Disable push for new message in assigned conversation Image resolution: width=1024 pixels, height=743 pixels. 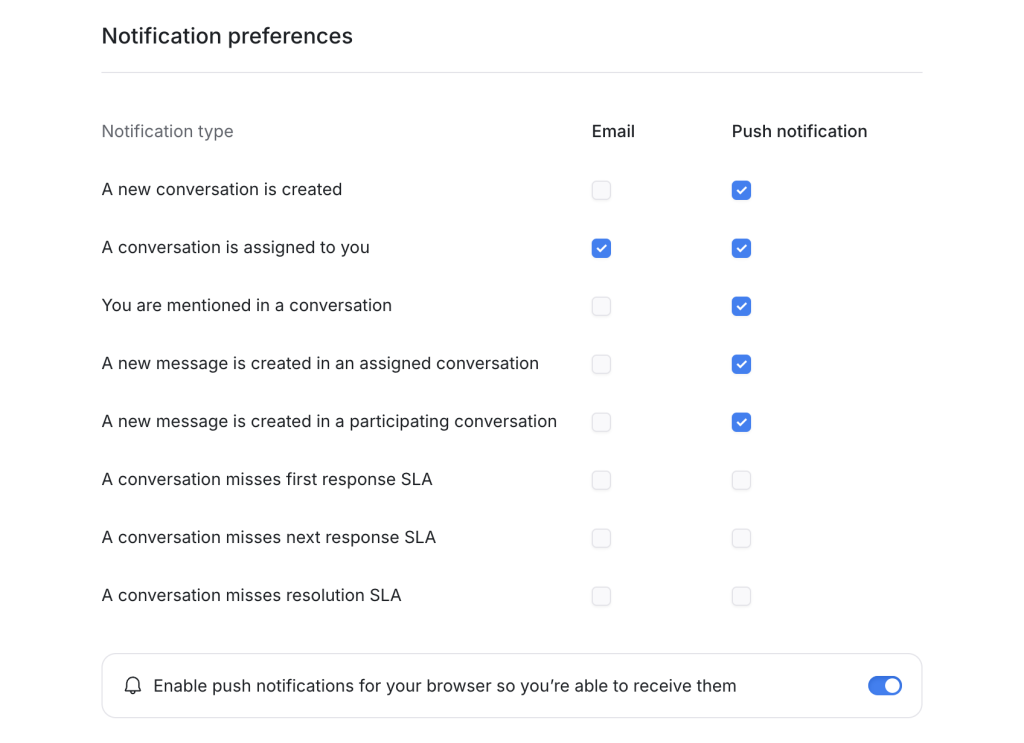coord(741,364)
